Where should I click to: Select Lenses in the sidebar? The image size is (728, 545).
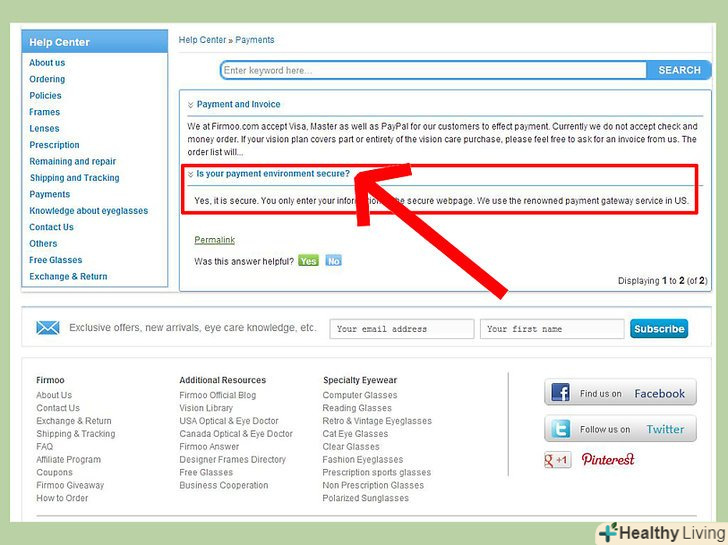tap(44, 129)
